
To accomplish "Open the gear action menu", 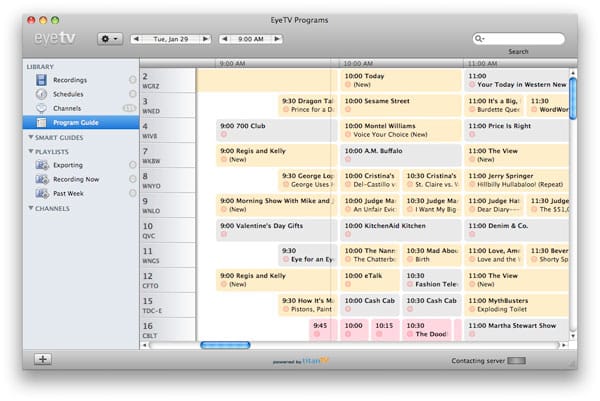I will pyautogui.click(x=110, y=39).
